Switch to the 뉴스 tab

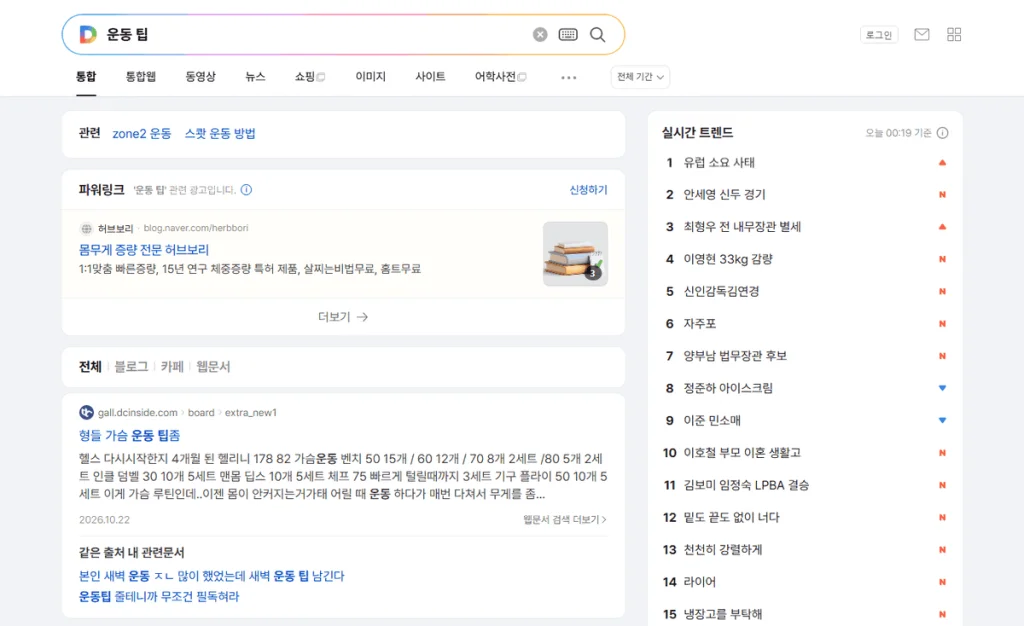click(x=255, y=77)
